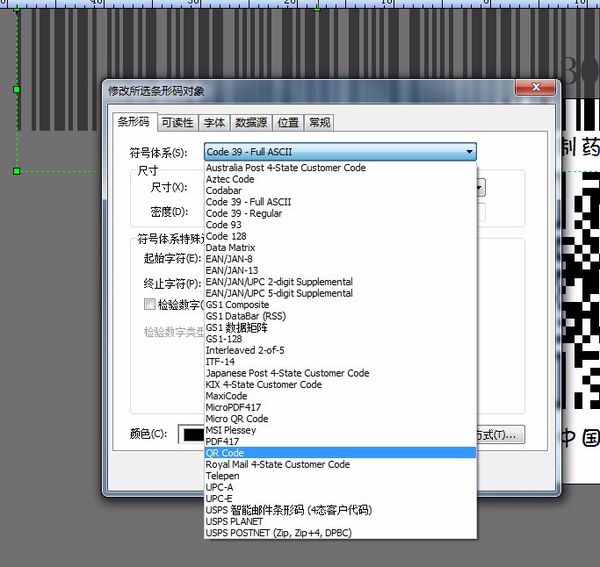Choose Code 93 in the list

click(x=340, y=225)
